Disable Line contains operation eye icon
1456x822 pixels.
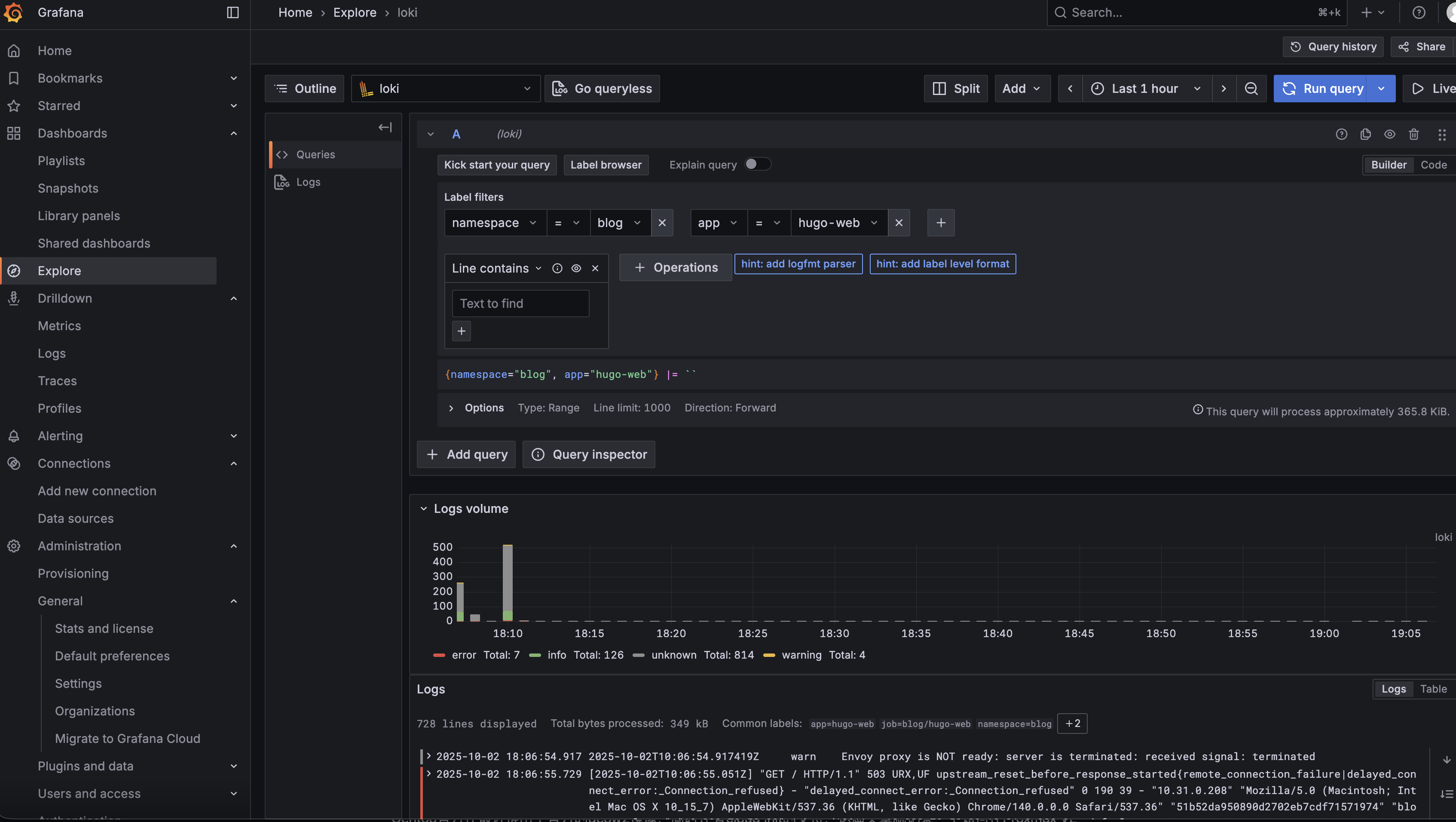tap(576, 269)
